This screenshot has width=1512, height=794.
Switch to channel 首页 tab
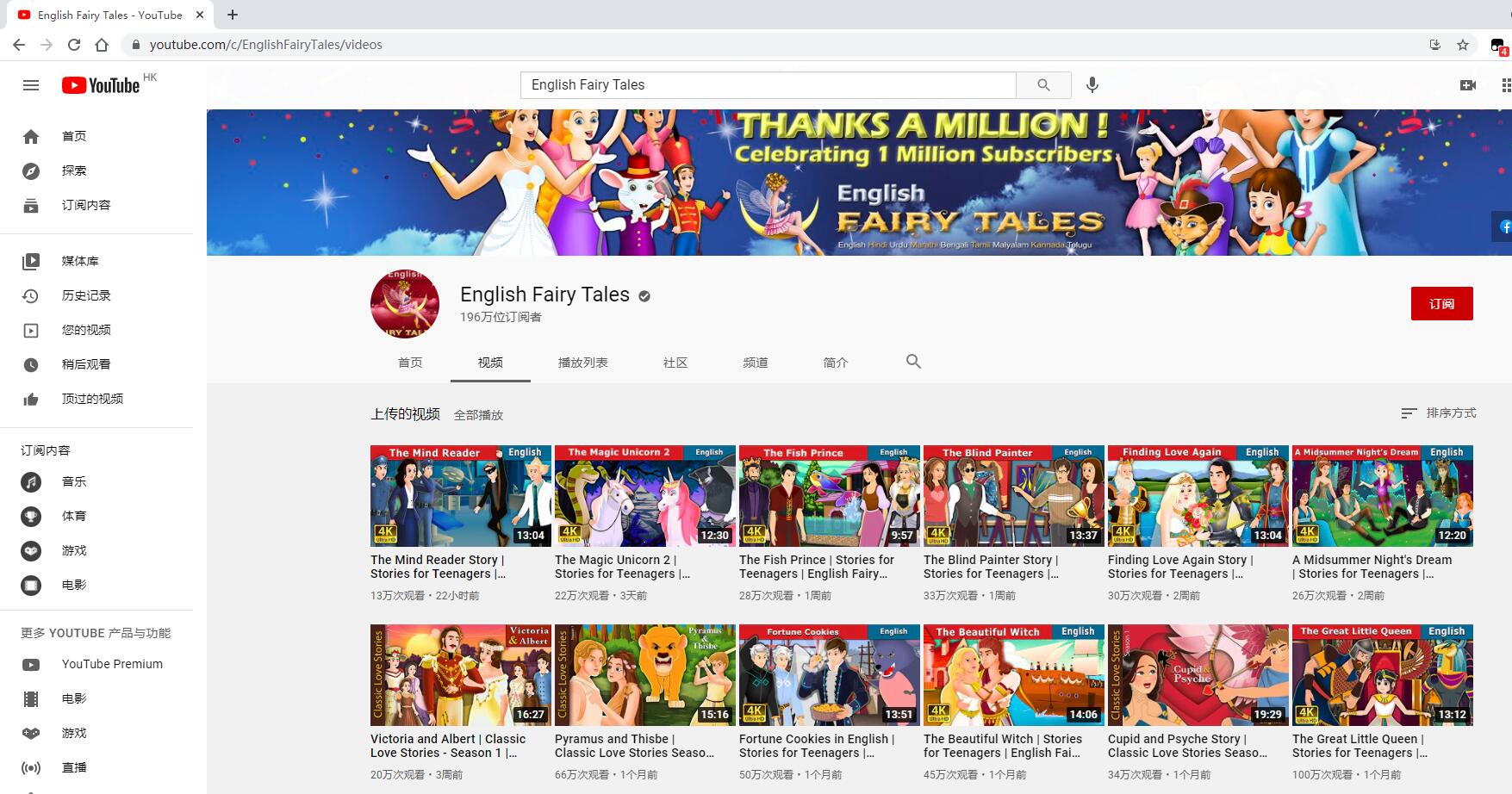click(x=410, y=363)
